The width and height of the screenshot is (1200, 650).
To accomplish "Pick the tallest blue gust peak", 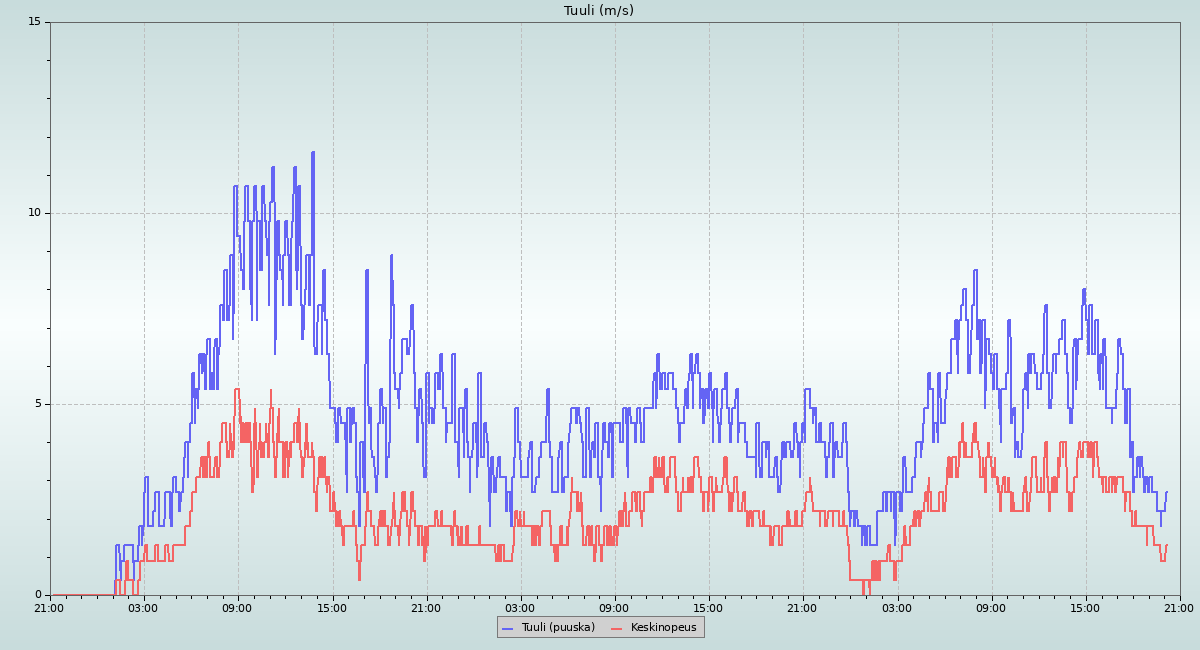I will (x=312, y=153).
